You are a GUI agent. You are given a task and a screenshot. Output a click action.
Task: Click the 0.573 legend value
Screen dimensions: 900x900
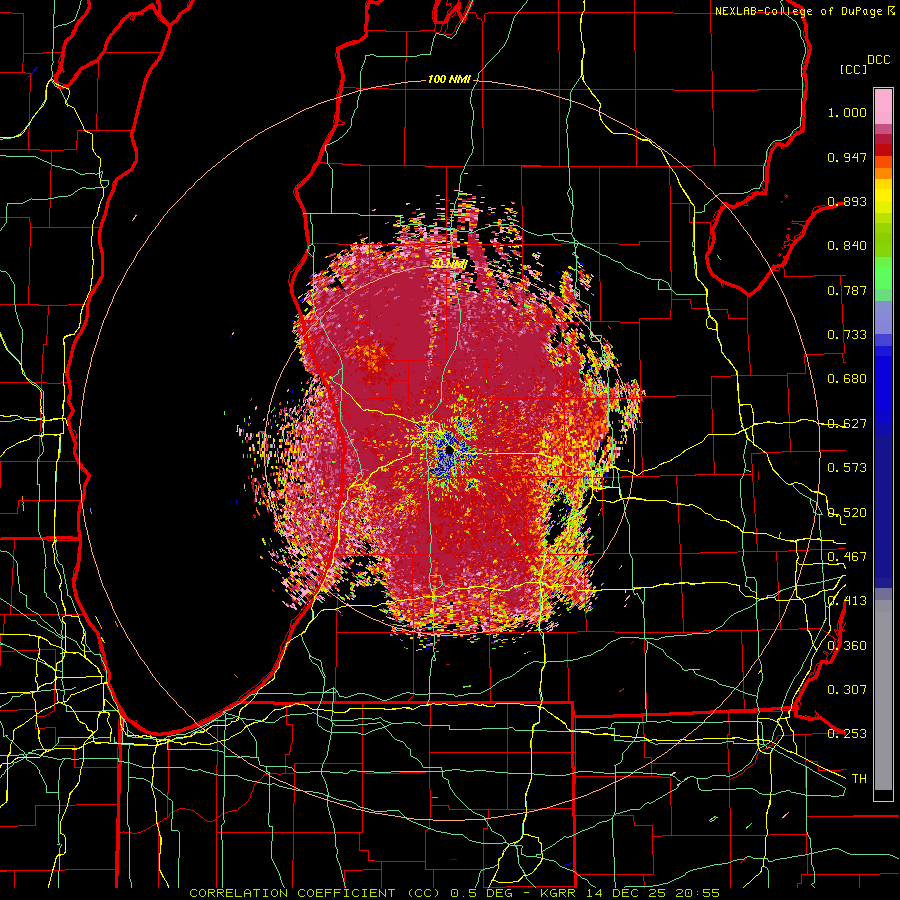click(x=847, y=468)
